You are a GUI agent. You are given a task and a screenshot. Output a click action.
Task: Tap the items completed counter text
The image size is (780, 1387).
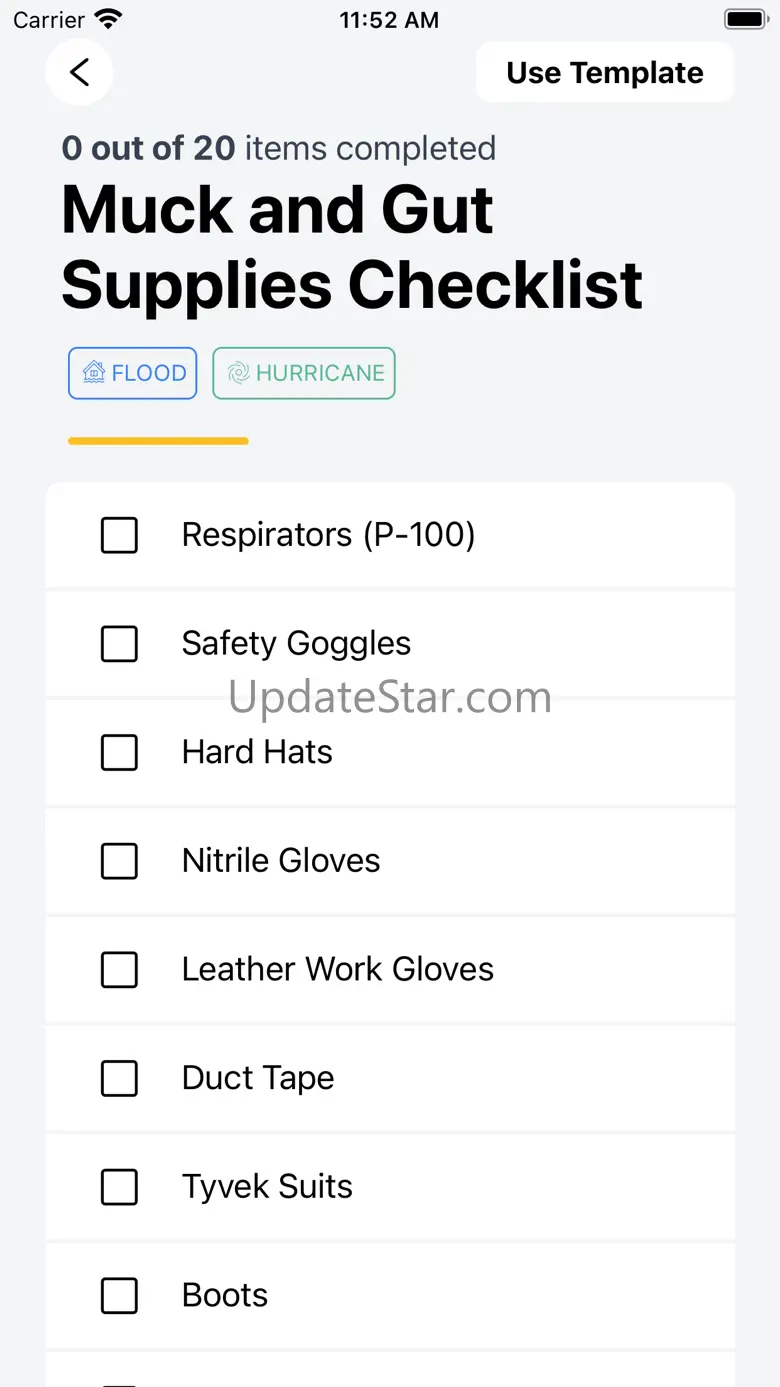(279, 148)
